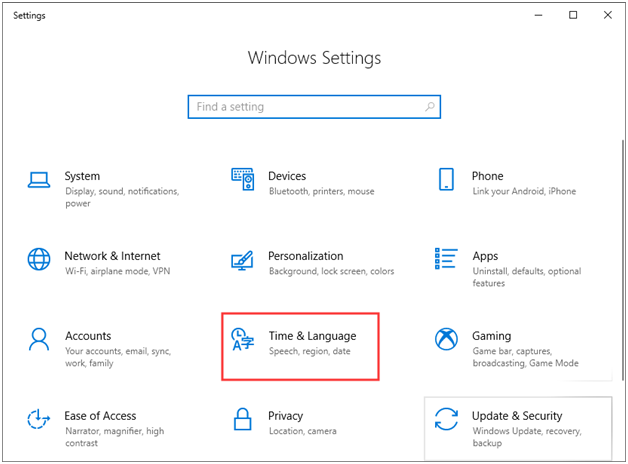The height and width of the screenshot is (464, 628).
Task: Open the Ease of Access title
Action: pos(100,416)
